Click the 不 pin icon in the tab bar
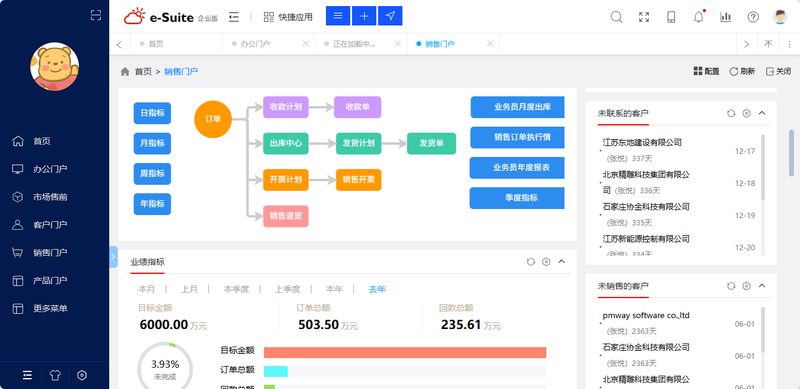 (x=768, y=44)
